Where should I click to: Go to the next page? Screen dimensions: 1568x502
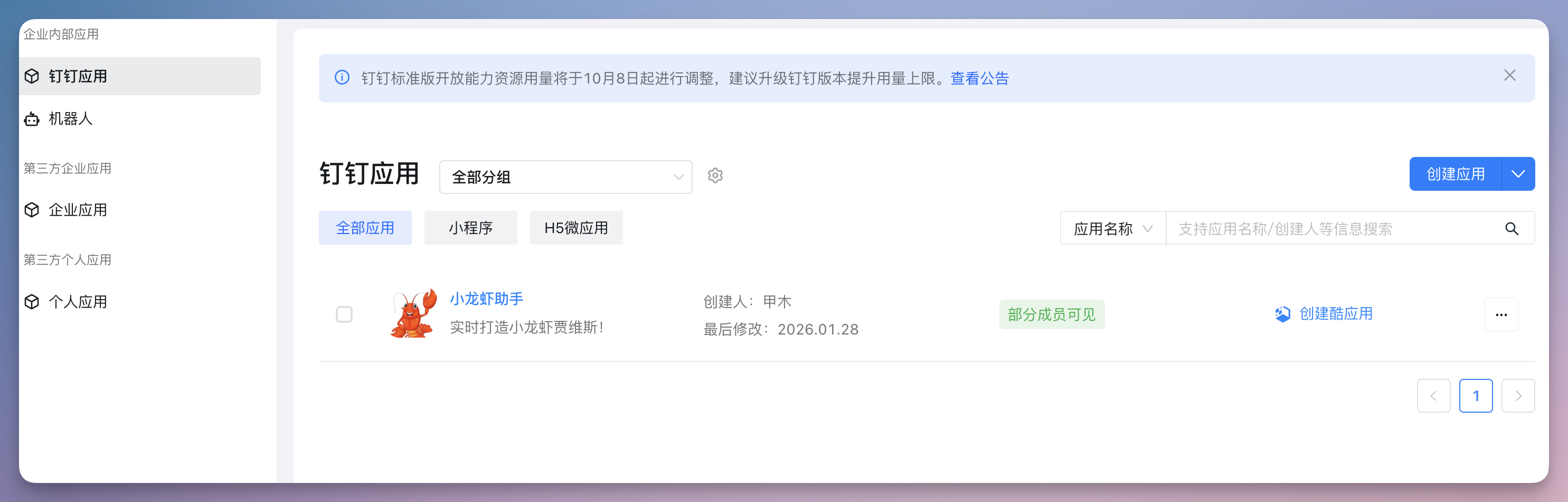(1518, 396)
